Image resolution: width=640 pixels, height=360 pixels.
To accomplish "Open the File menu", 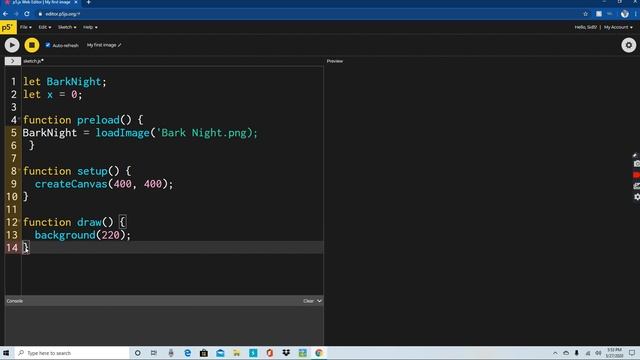I will click(26, 27).
